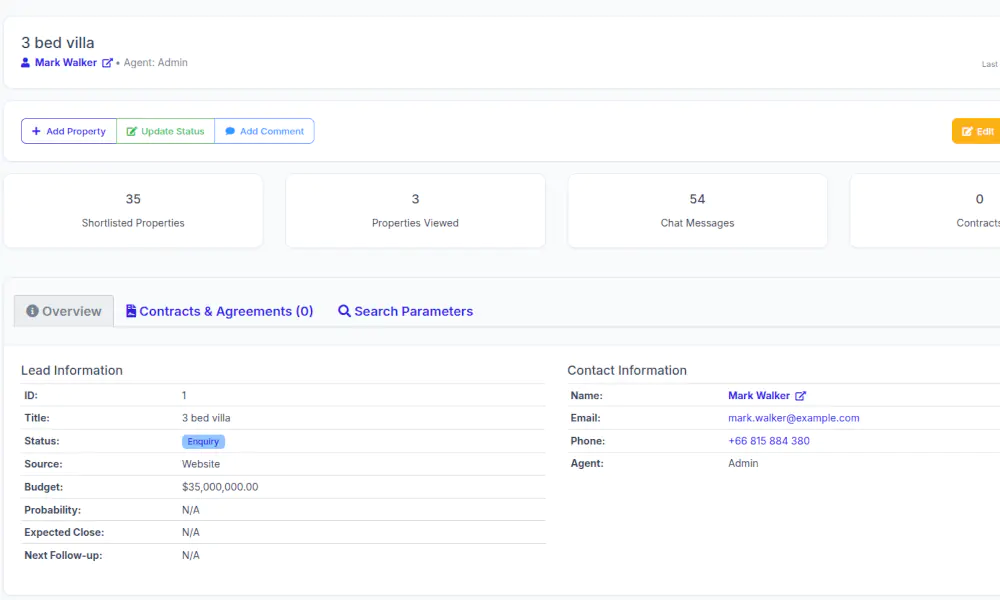Click the user icon before Mark Walker
This screenshot has height=600, width=1000.
26,63
